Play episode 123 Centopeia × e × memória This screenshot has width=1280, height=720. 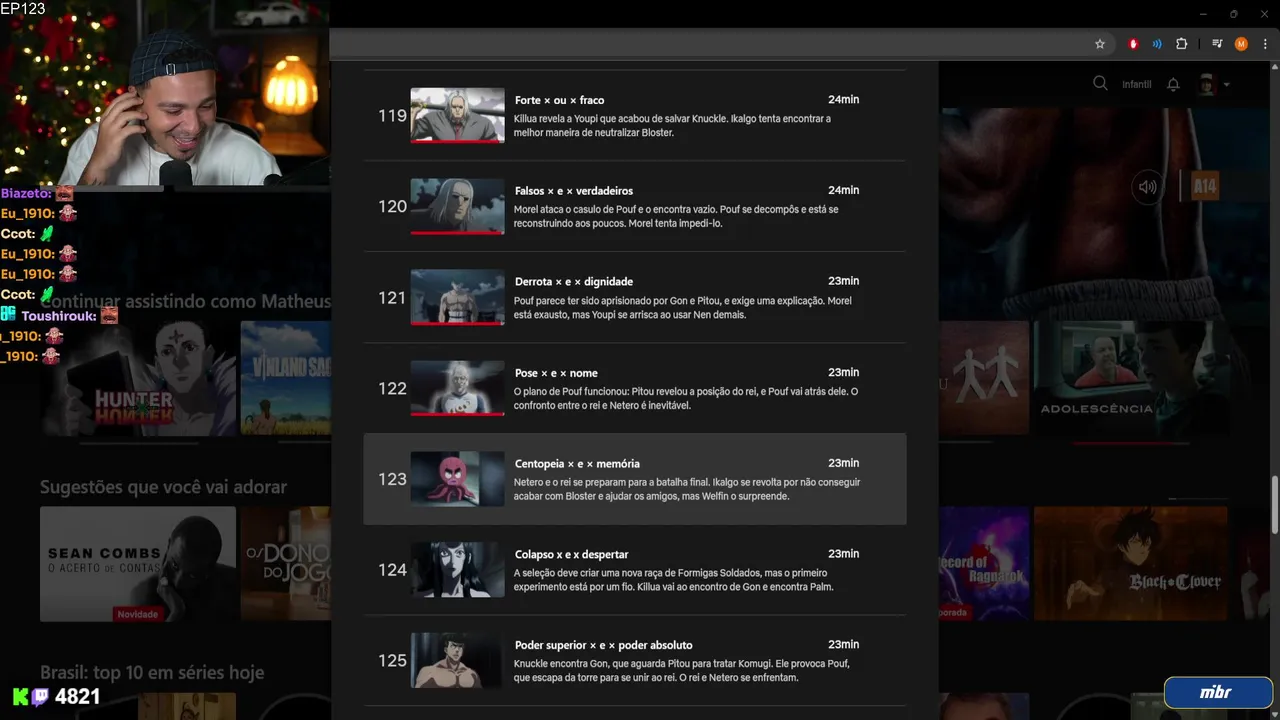click(635, 479)
